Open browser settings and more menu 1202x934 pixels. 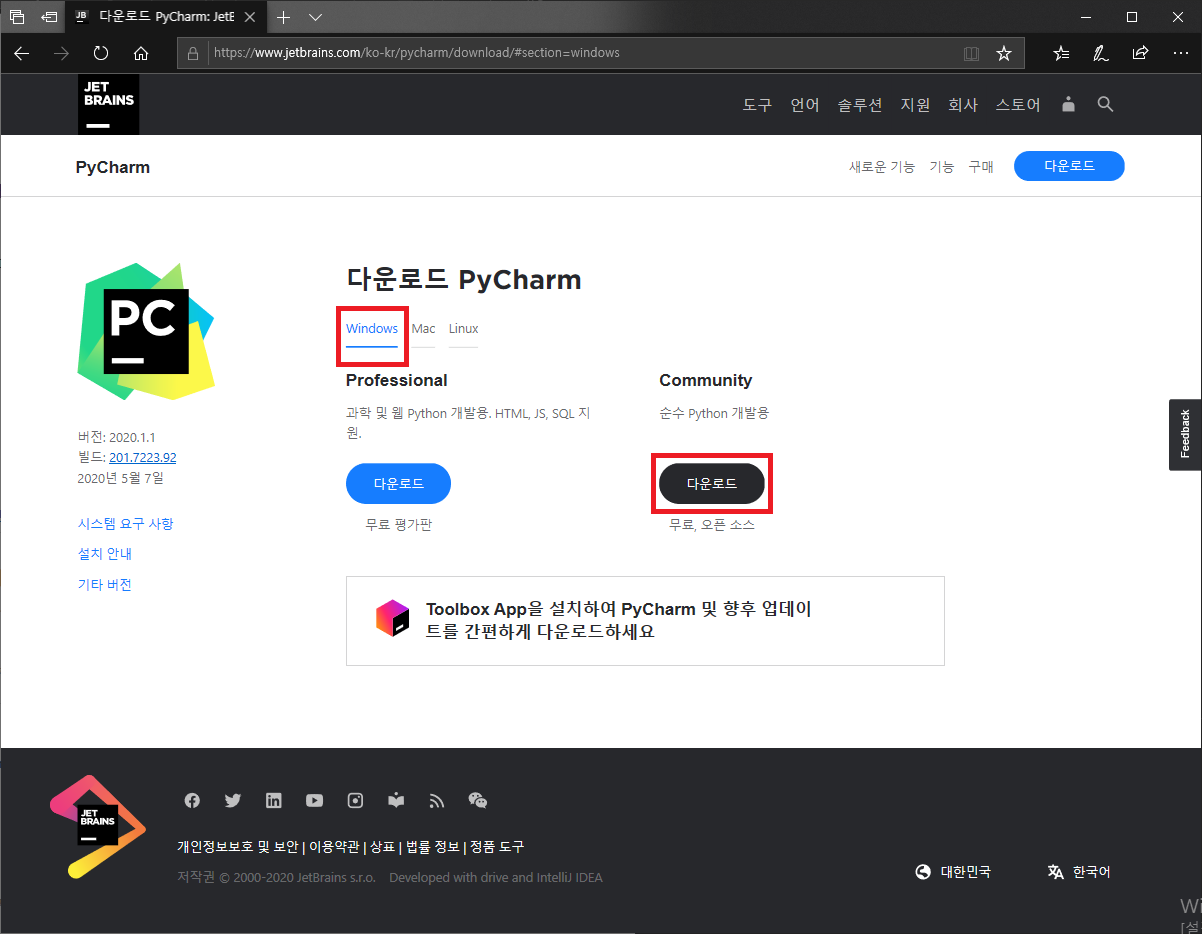tap(1179, 53)
